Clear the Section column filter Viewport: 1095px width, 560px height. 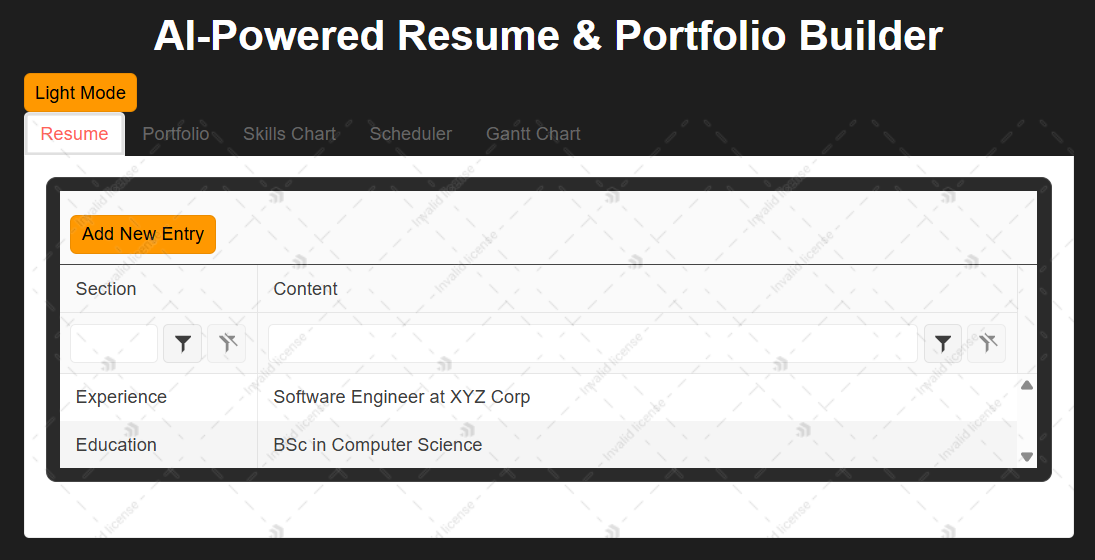tap(226, 344)
